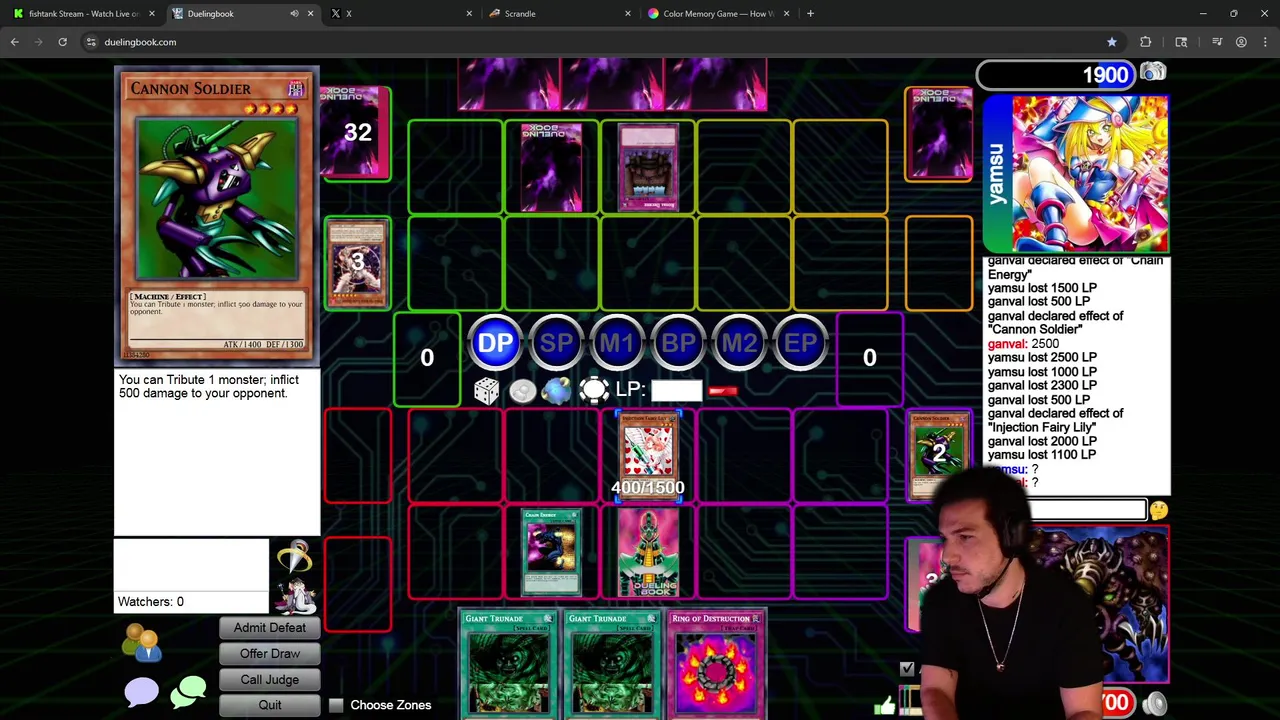Switch to the M2 phase

[739, 343]
